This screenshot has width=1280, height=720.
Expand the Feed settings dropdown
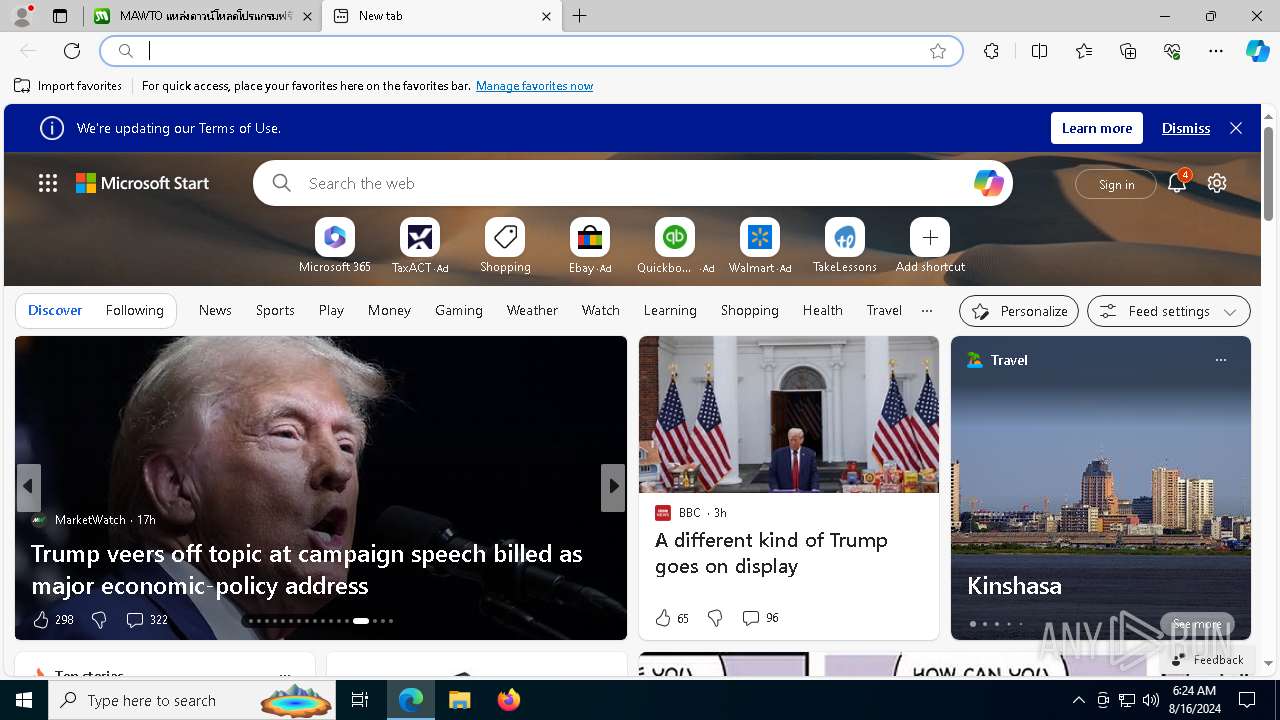pos(1168,311)
